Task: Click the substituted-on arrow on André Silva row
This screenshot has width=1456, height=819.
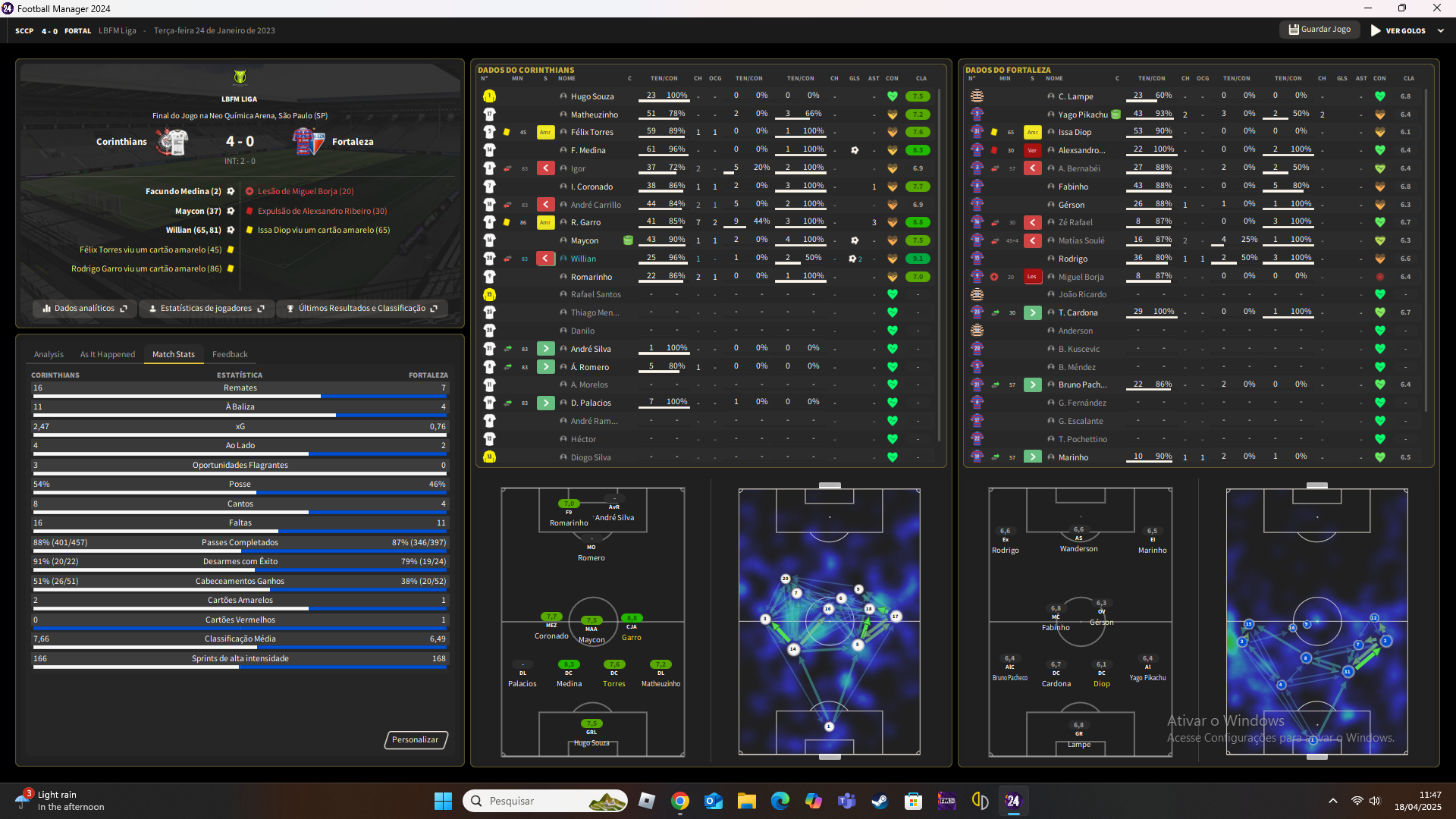Action: [x=545, y=349]
